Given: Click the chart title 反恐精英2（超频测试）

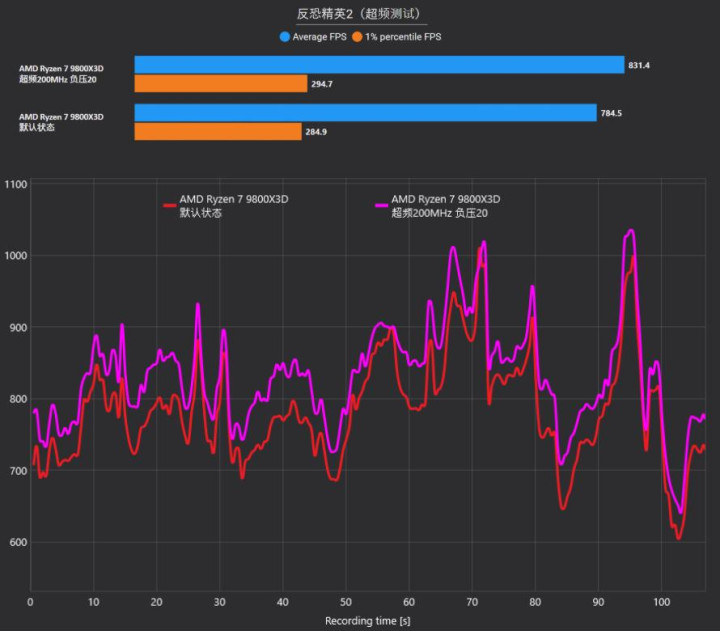Looking at the screenshot, I should pyautogui.click(x=361, y=14).
